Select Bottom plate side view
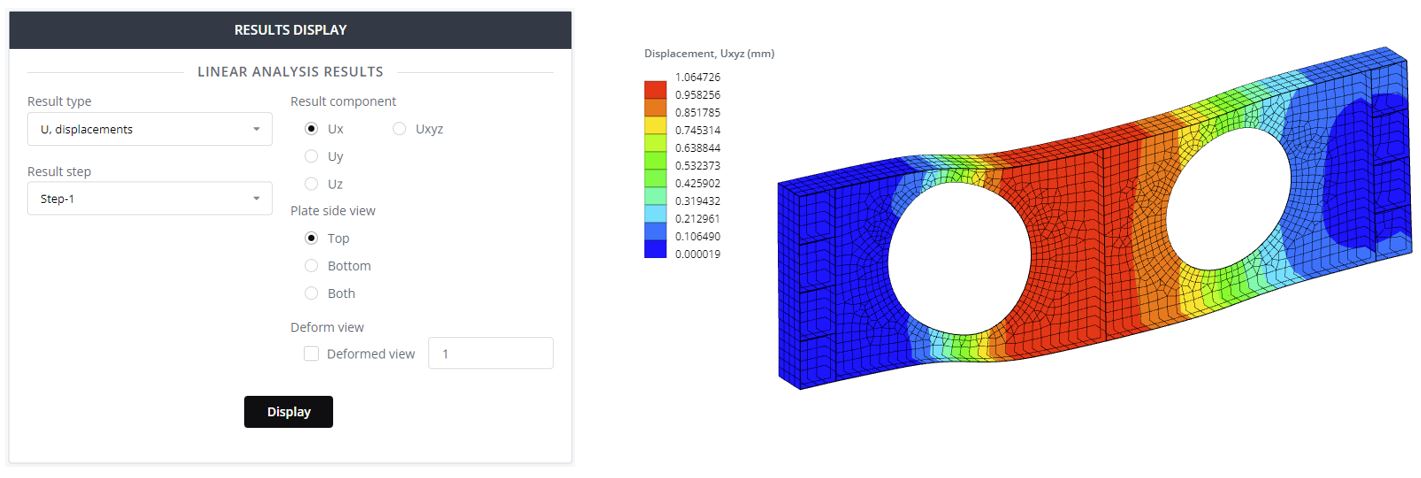Image resolution: width=1421 pixels, height=478 pixels. pos(311,266)
